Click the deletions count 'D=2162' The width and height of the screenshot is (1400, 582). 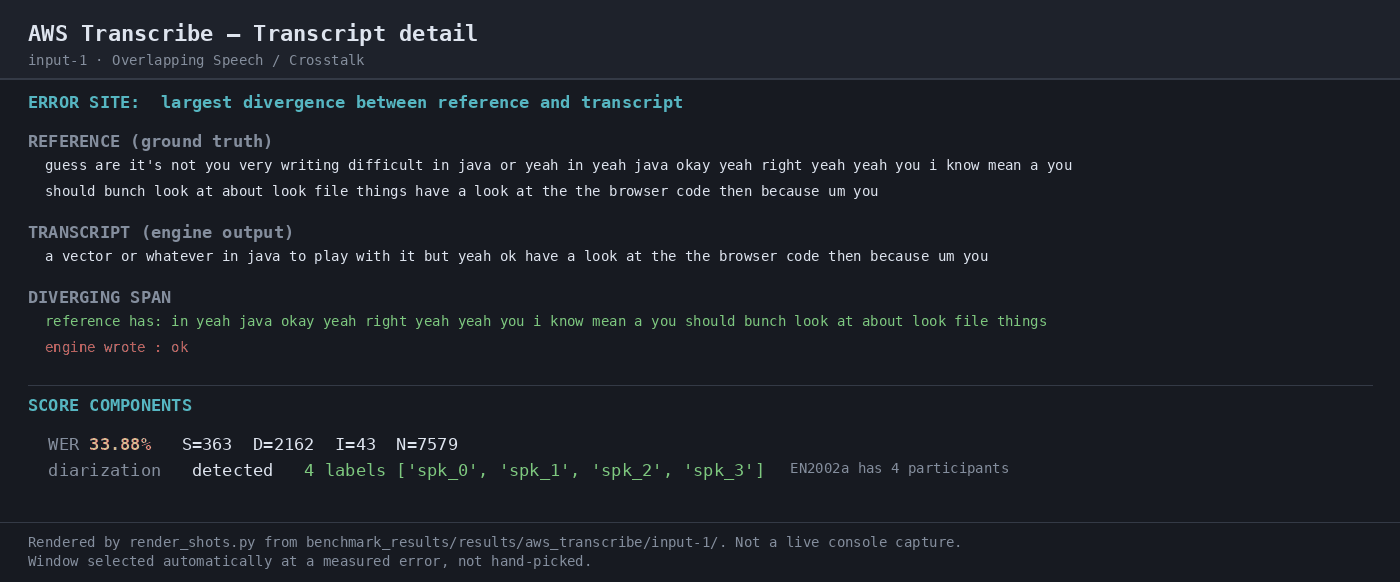coord(283,445)
